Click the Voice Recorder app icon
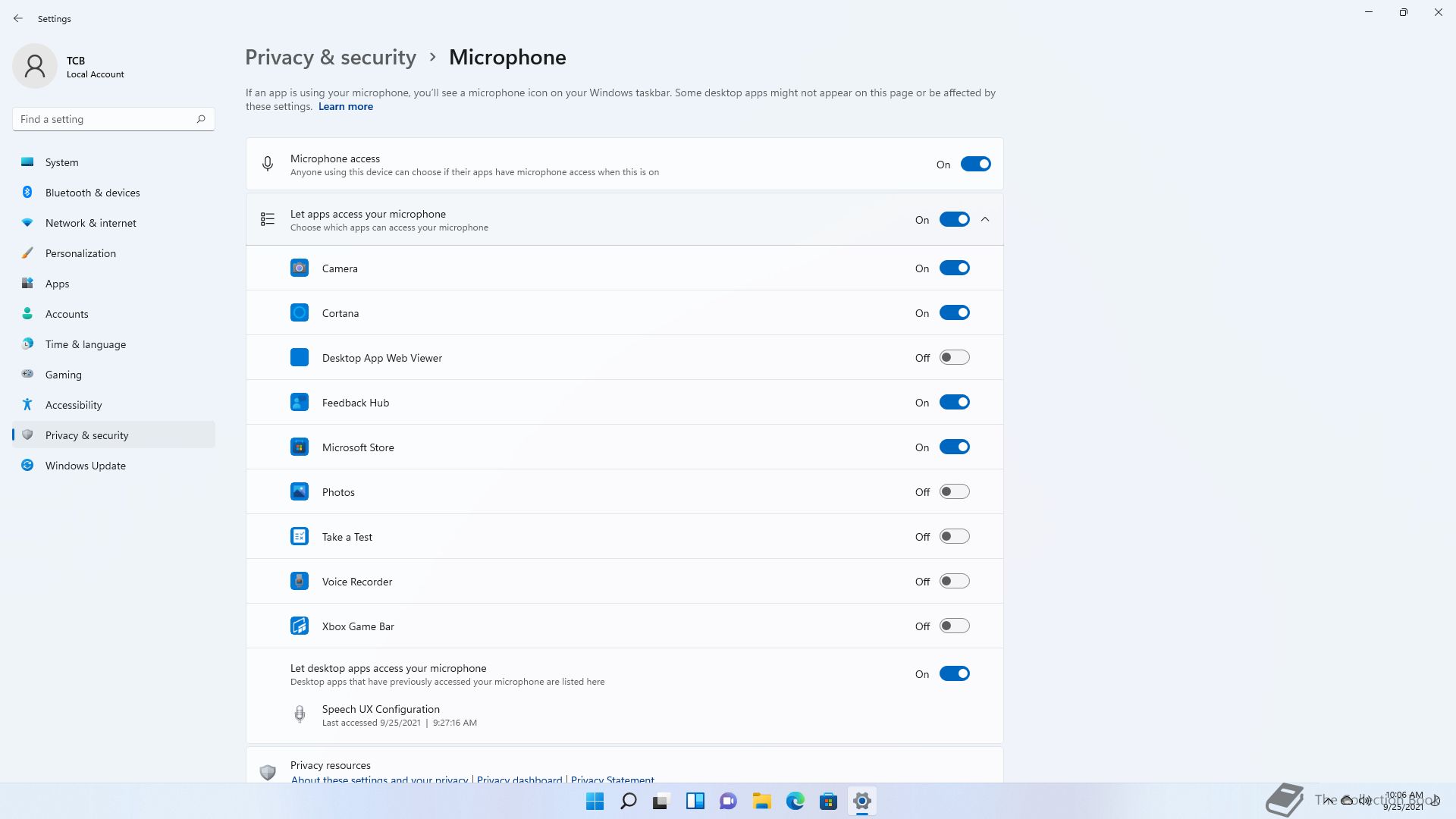 click(x=300, y=581)
